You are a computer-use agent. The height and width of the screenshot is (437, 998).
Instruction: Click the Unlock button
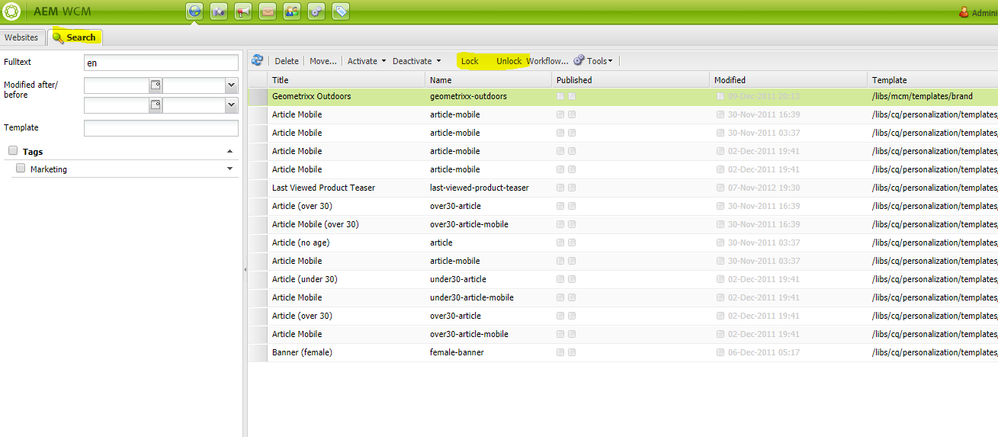coord(509,61)
